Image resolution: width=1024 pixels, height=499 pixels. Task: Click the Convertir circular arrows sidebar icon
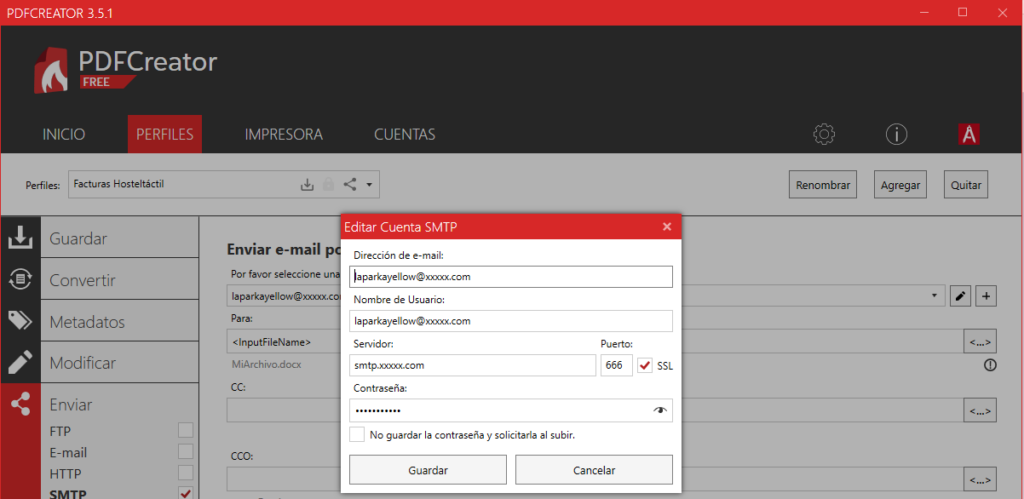pyautogui.click(x=20, y=280)
